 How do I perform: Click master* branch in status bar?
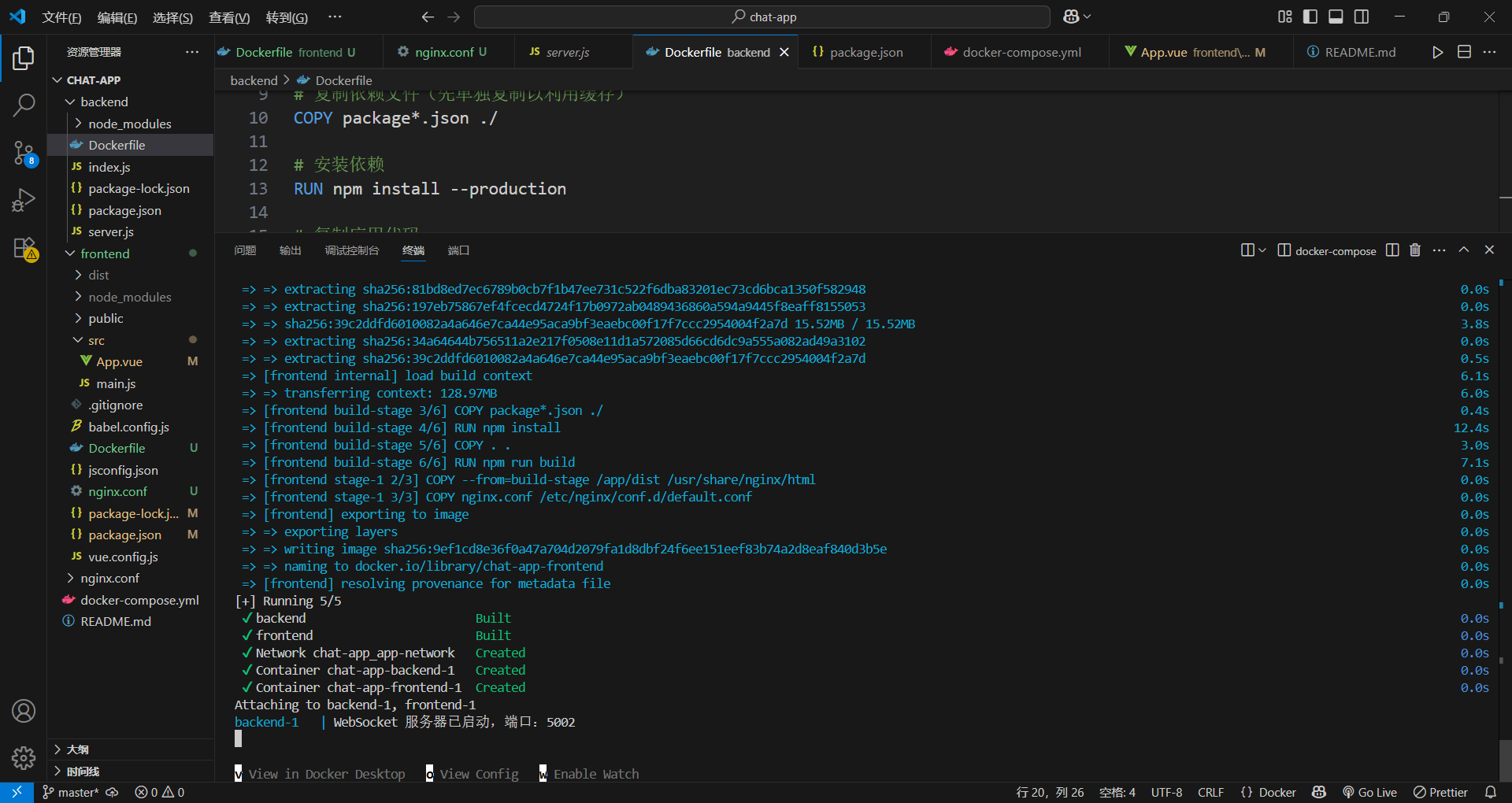[71, 793]
